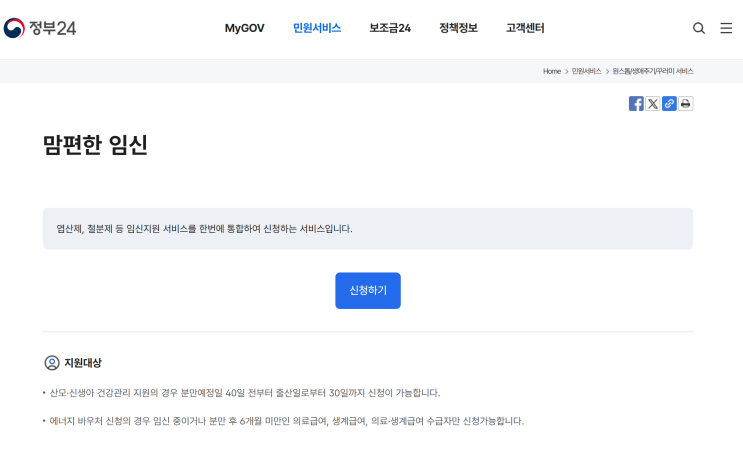Copy the page link icon
The width and height of the screenshot is (743, 456).
669,103
